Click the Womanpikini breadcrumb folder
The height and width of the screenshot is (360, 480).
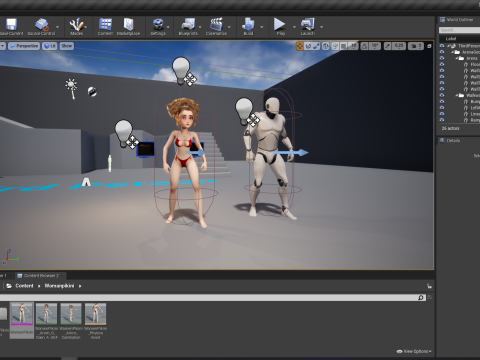click(59, 286)
